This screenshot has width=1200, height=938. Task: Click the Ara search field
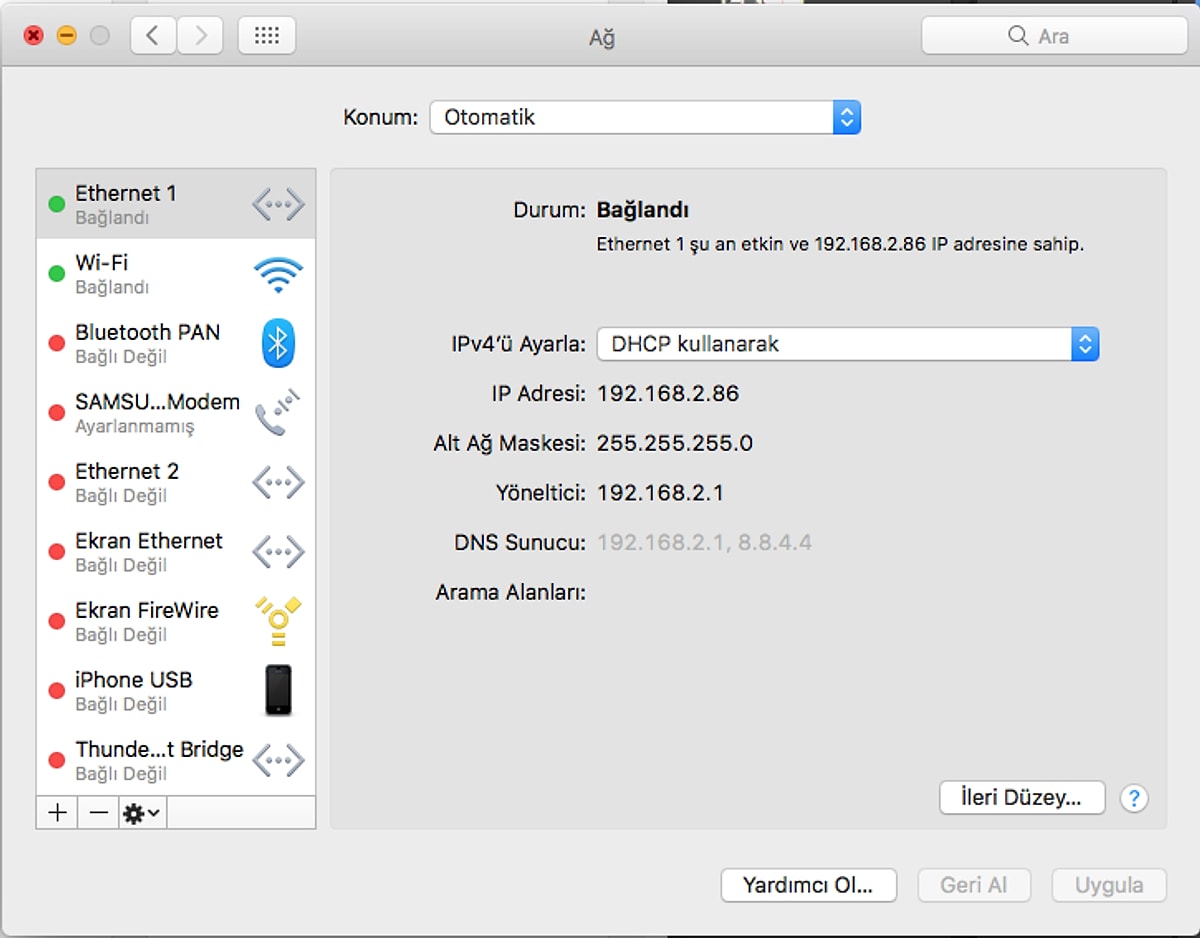pos(1054,36)
